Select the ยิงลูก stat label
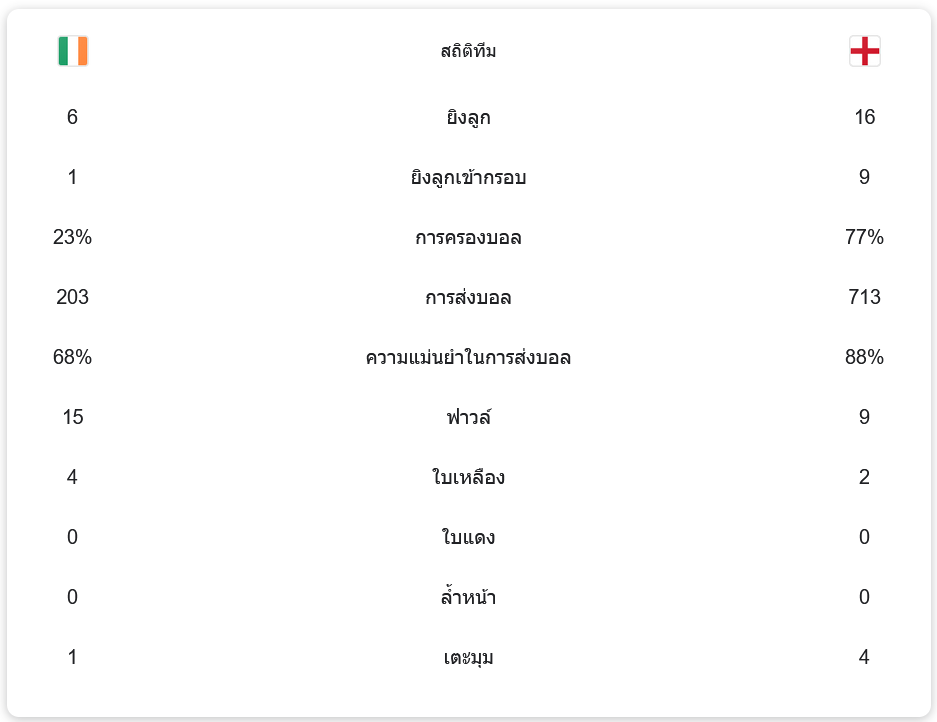Screen dimensions: 937x722 [468, 118]
